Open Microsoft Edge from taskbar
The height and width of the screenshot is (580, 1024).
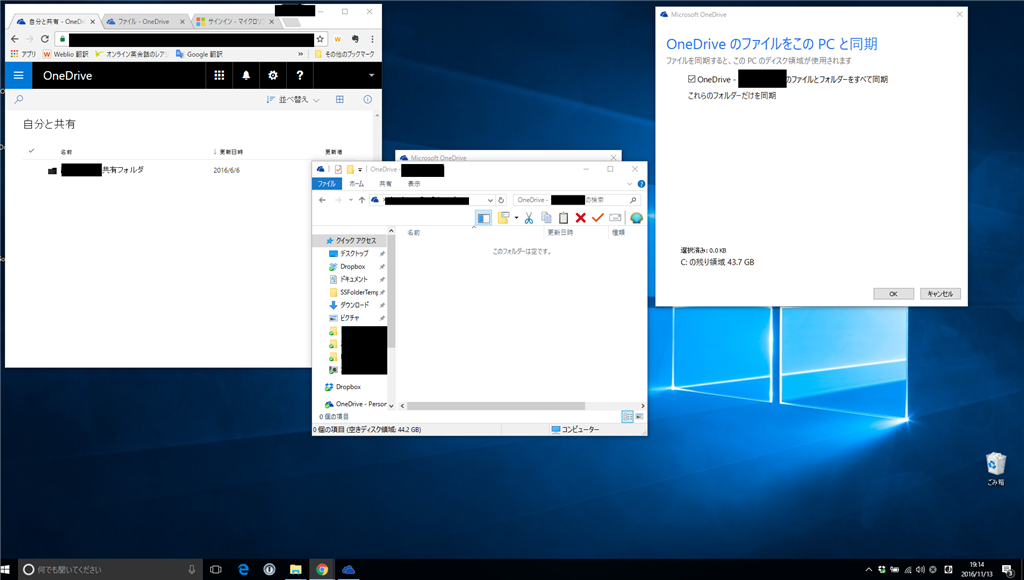click(243, 570)
